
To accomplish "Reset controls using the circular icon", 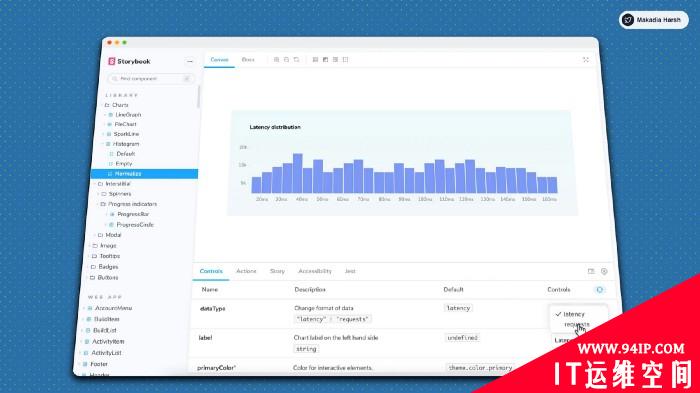I will tap(600, 290).
